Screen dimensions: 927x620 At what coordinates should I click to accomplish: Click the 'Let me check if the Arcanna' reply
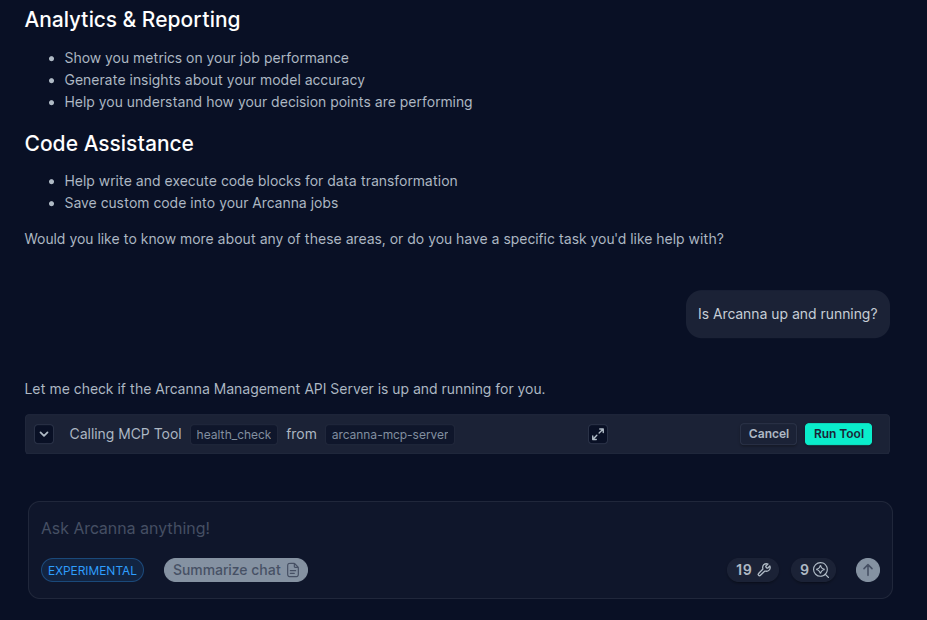pyautogui.click(x=285, y=389)
